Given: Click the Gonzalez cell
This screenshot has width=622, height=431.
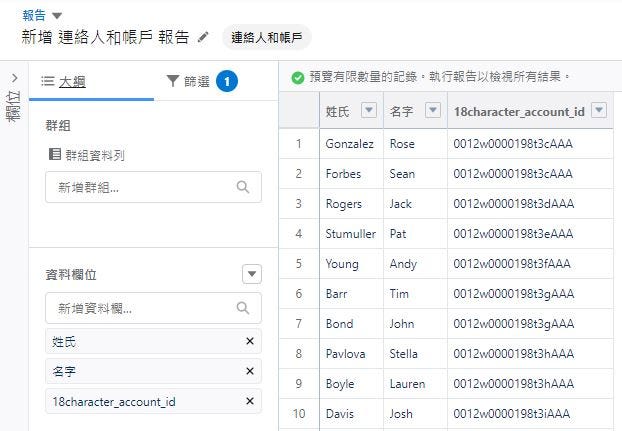Looking at the screenshot, I should pyautogui.click(x=349, y=144).
